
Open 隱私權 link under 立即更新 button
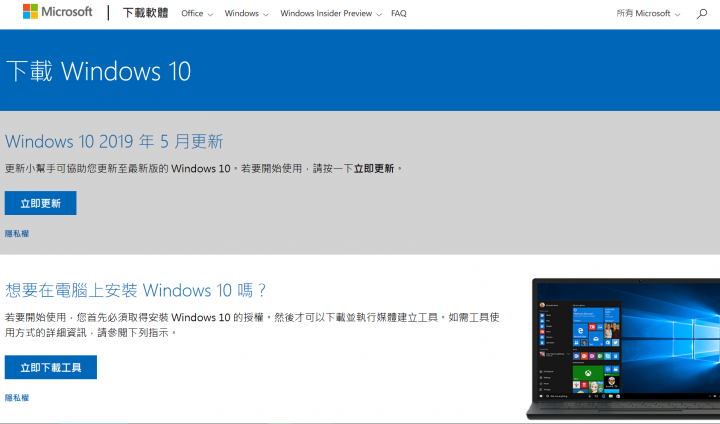coord(17,233)
